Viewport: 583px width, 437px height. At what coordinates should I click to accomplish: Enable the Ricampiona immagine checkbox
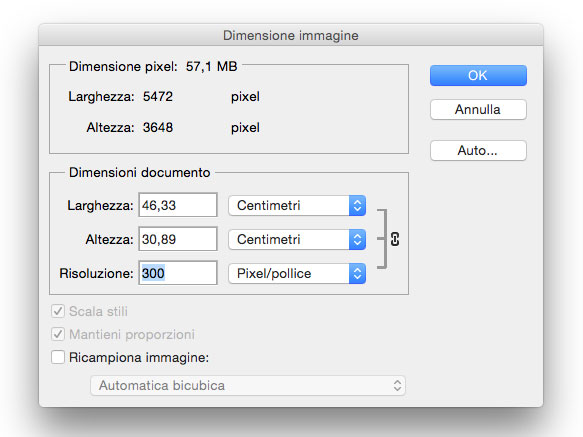pos(58,357)
